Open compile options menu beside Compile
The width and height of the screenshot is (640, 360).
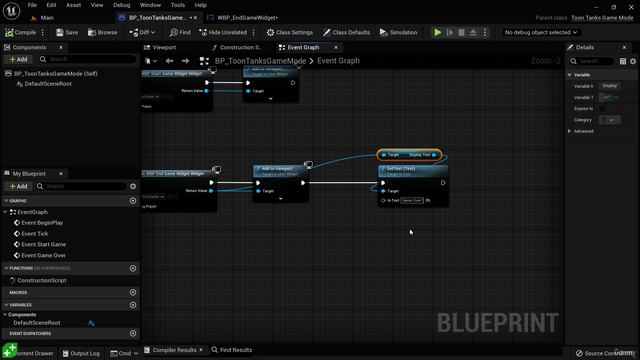coord(42,32)
